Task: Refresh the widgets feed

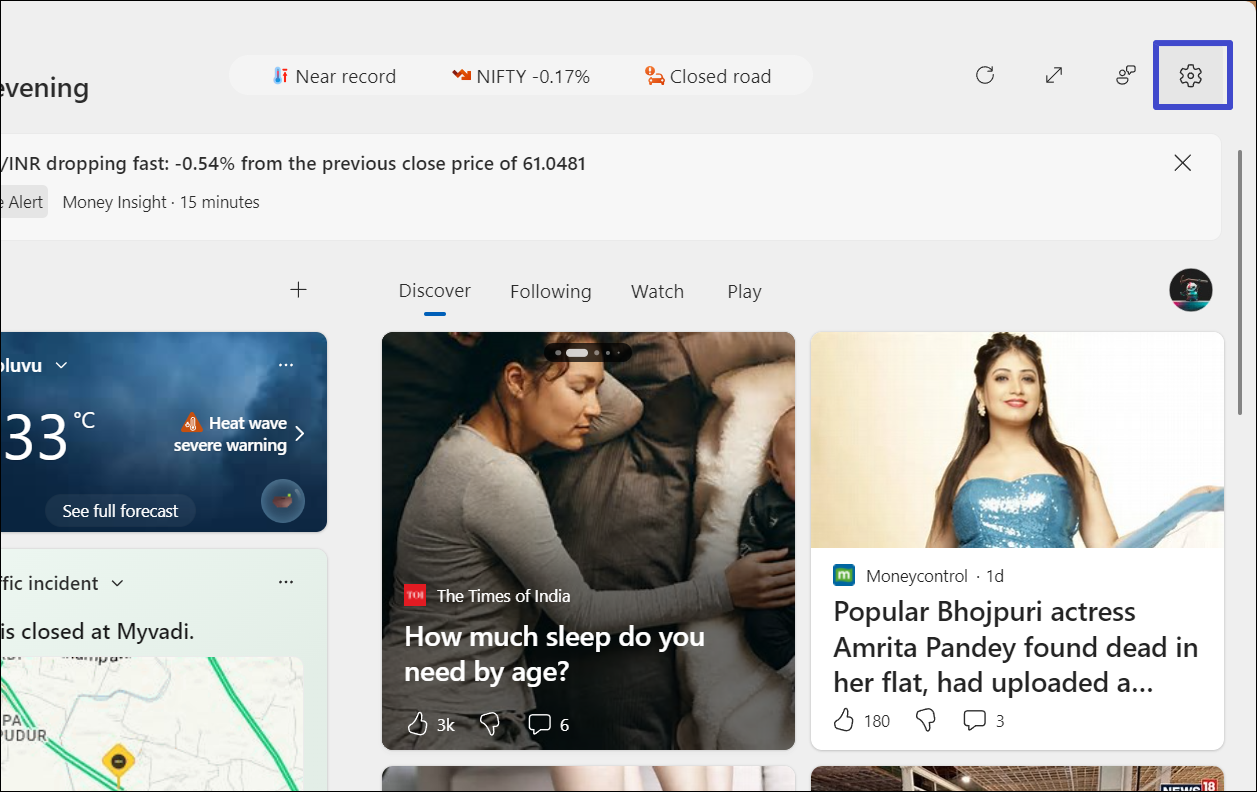Action: [x=985, y=75]
